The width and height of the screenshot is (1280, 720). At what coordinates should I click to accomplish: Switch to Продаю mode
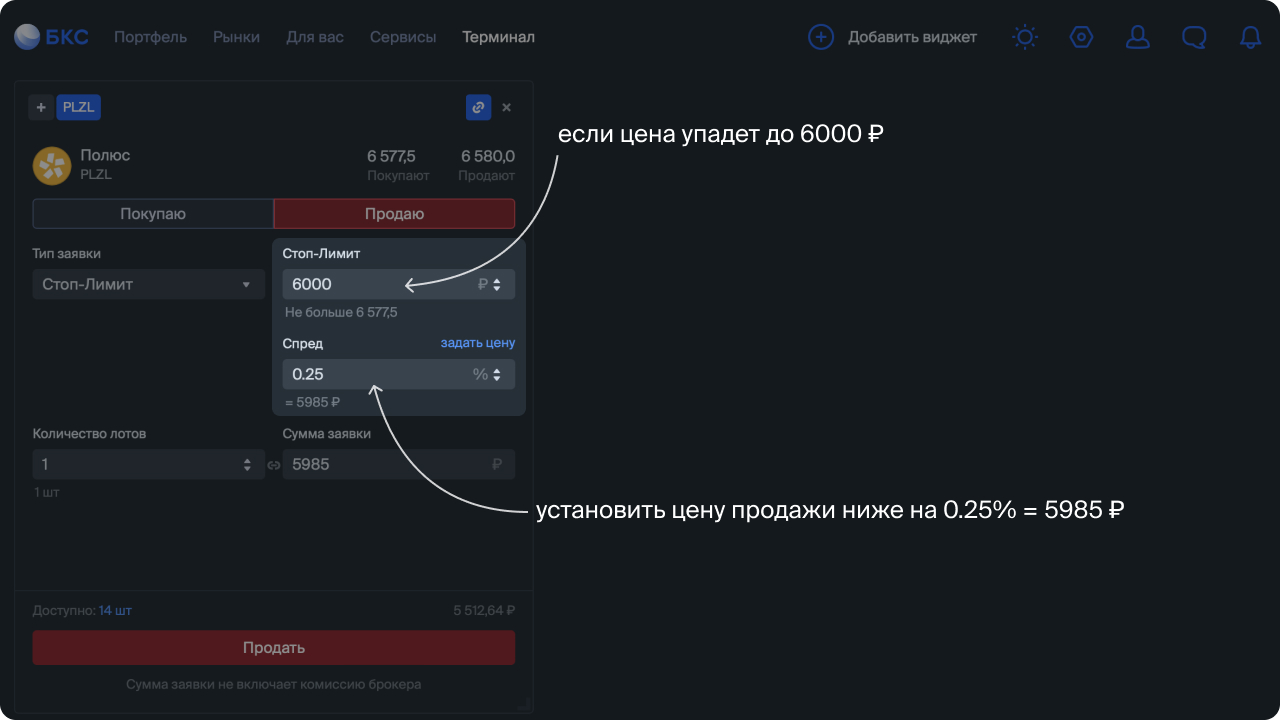coord(394,214)
